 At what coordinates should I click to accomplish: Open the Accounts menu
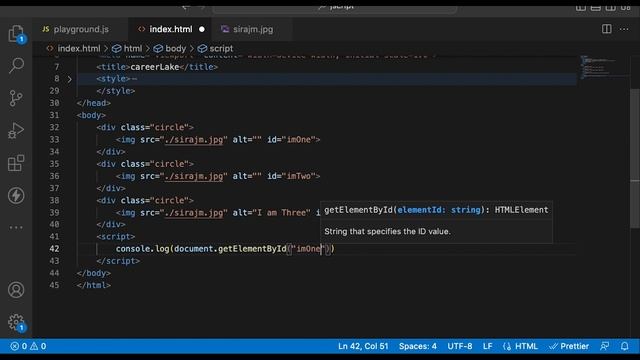pos(16,290)
